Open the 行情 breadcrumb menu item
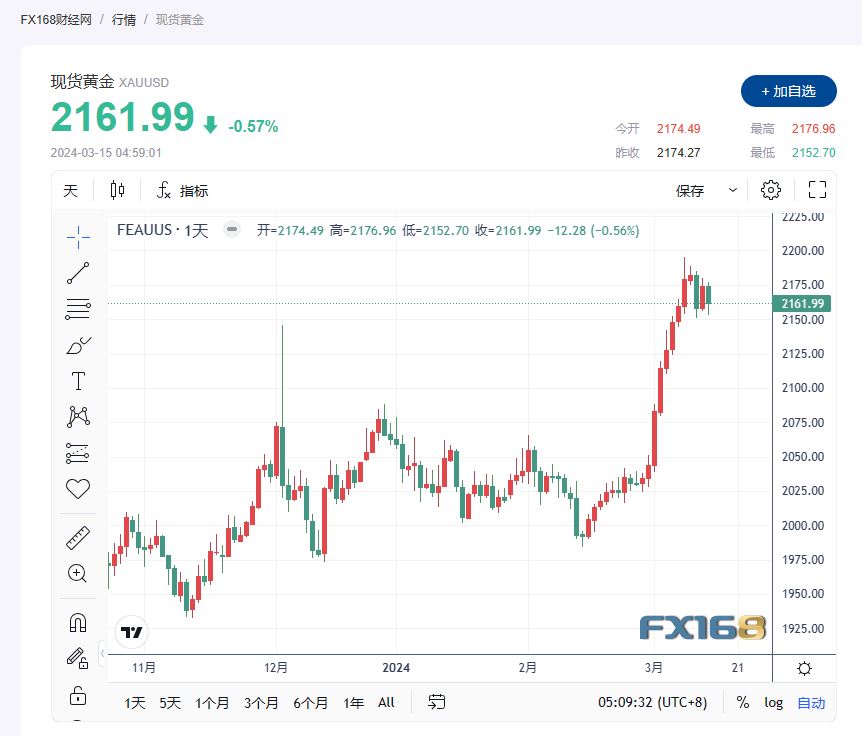 click(122, 19)
